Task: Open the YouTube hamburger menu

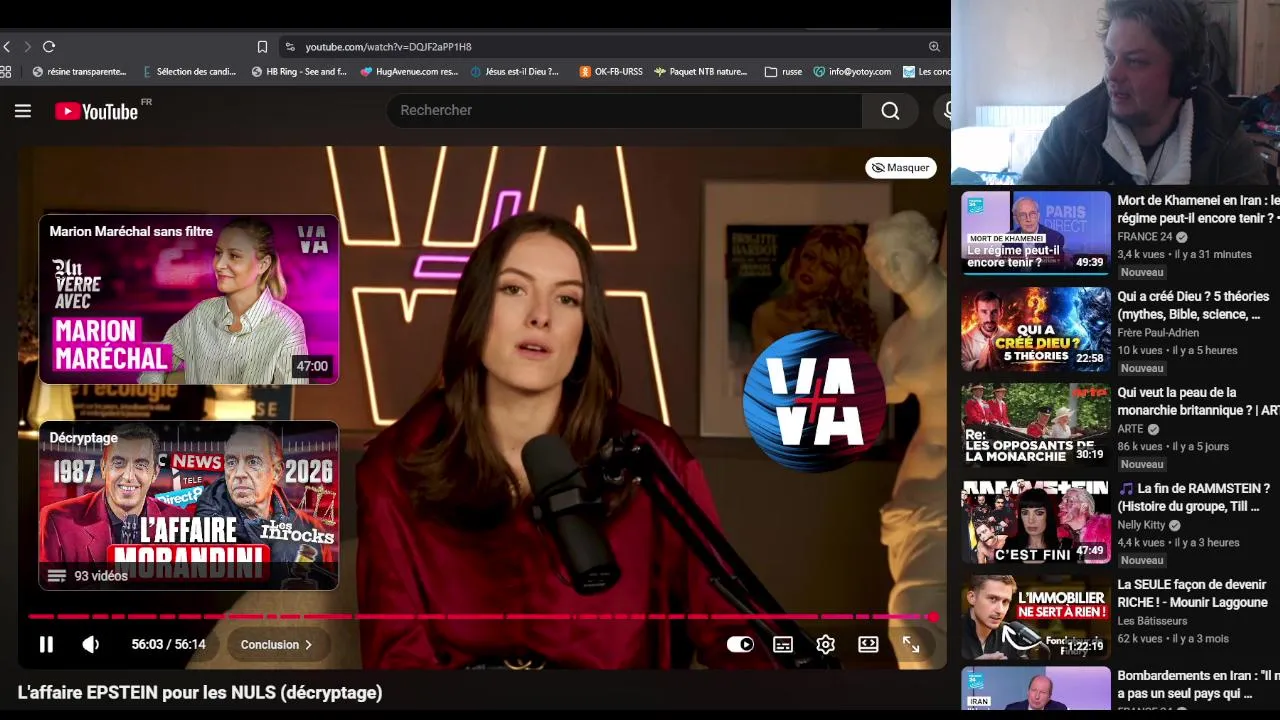Action: [23, 111]
